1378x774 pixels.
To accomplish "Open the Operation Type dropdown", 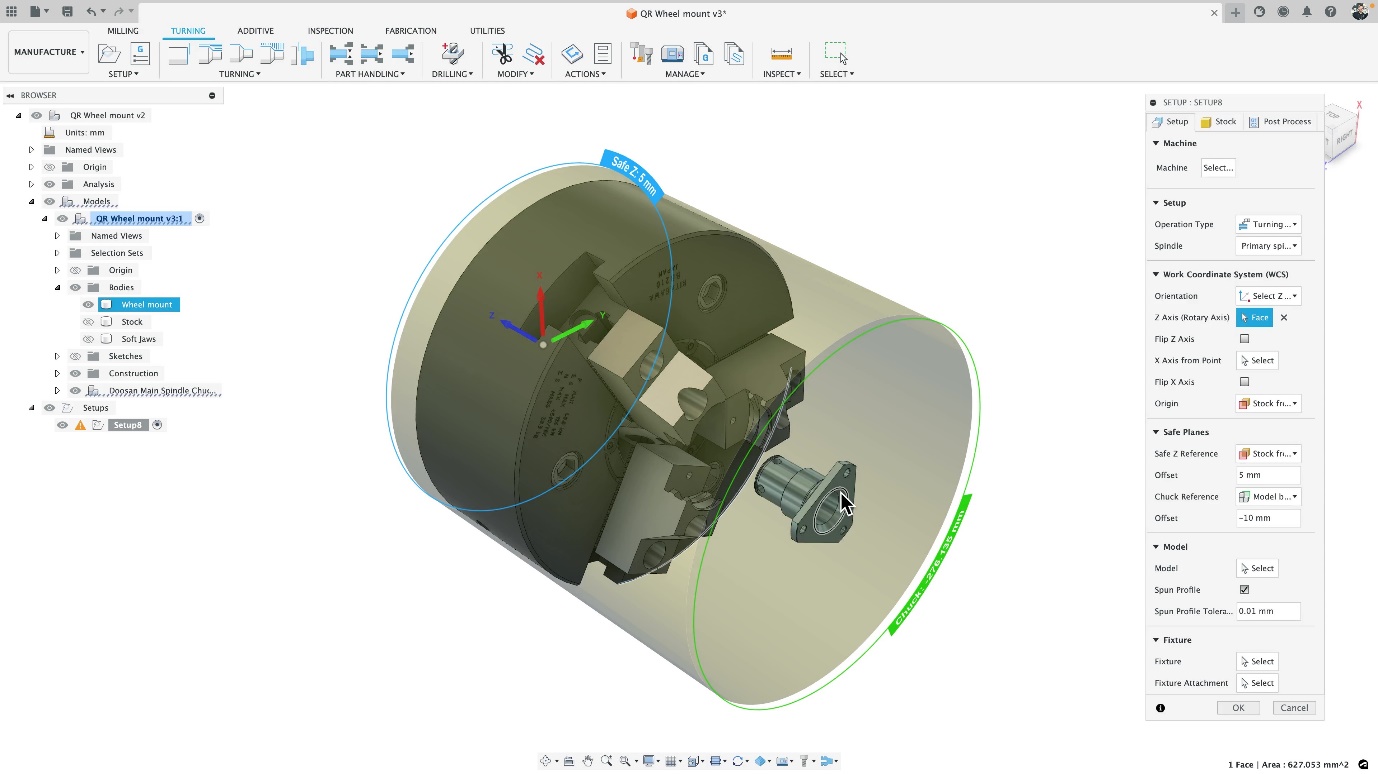I will pyautogui.click(x=1268, y=224).
